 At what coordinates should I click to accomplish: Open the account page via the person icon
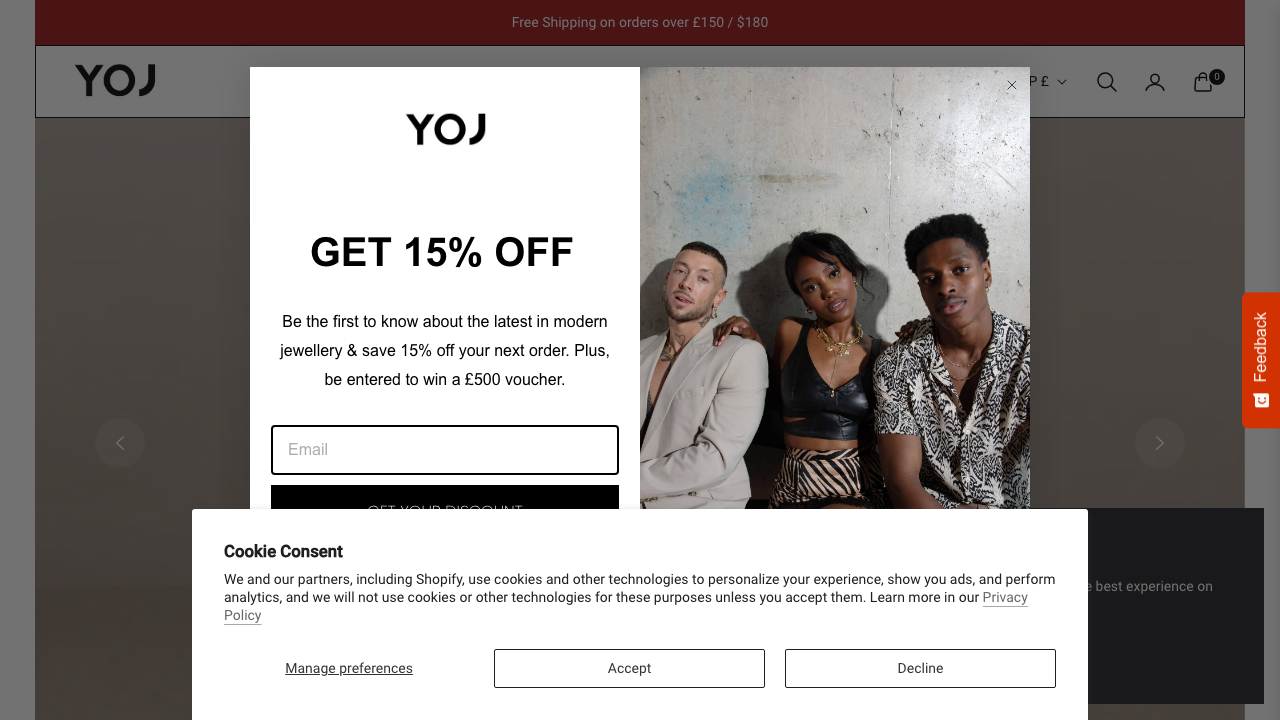point(1154,81)
